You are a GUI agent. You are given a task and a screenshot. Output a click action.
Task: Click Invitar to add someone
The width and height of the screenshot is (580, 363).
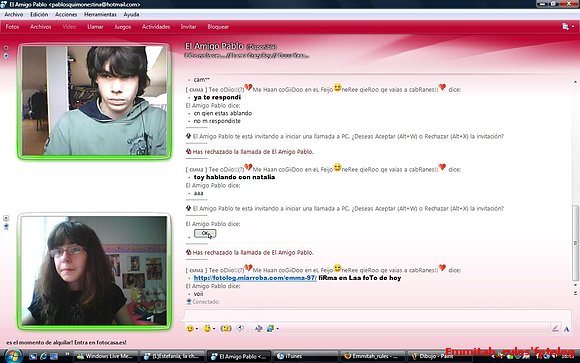click(188, 27)
